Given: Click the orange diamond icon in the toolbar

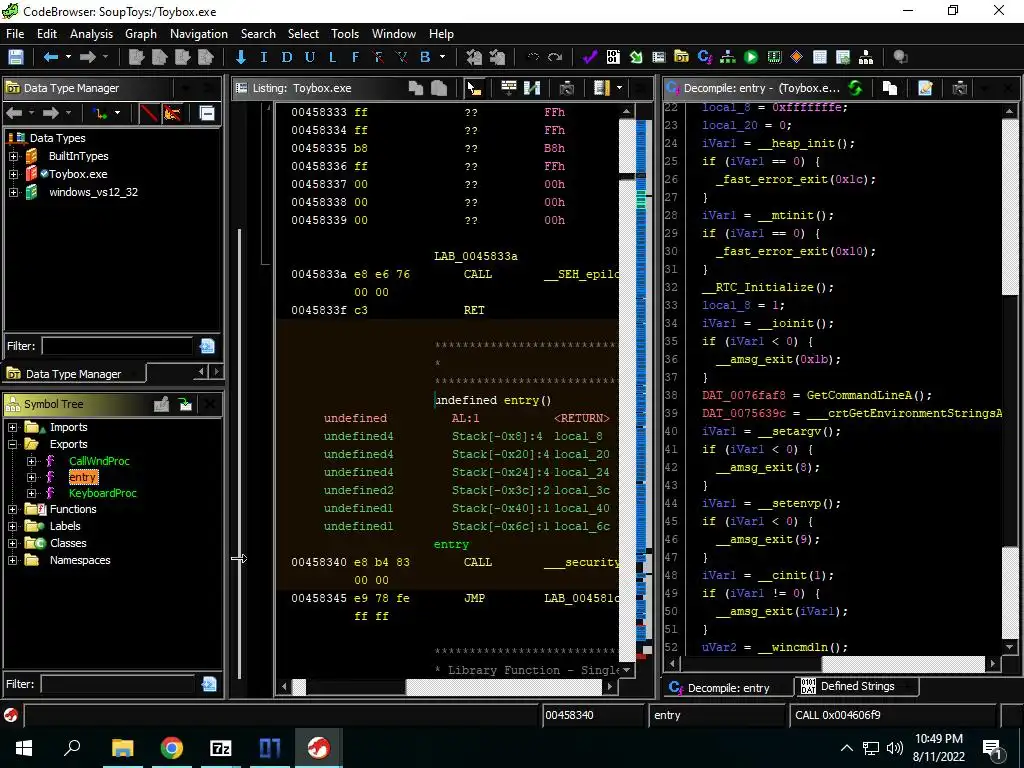Looking at the screenshot, I should tap(796, 57).
